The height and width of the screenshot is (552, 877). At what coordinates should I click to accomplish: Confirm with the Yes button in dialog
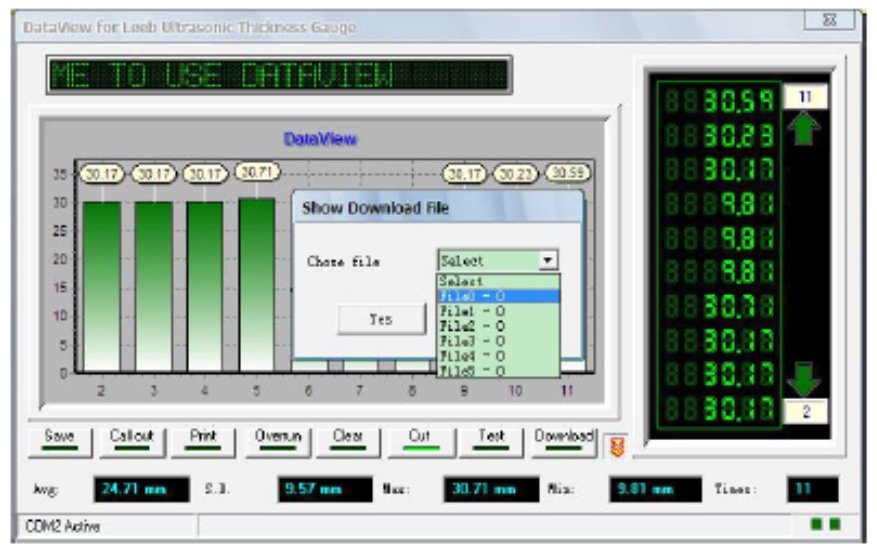[381, 319]
